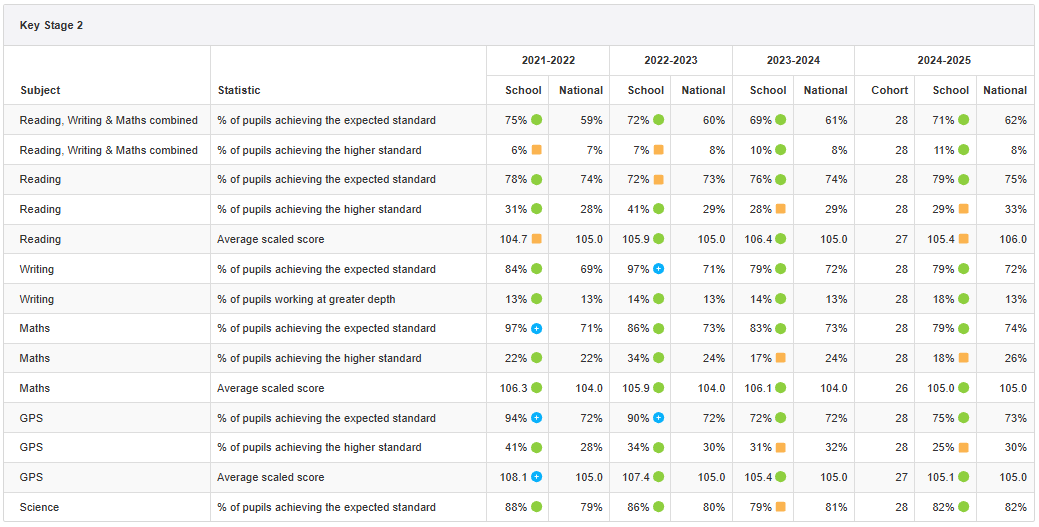Click the Statistic column header
The image size is (1039, 527).
click(x=239, y=90)
